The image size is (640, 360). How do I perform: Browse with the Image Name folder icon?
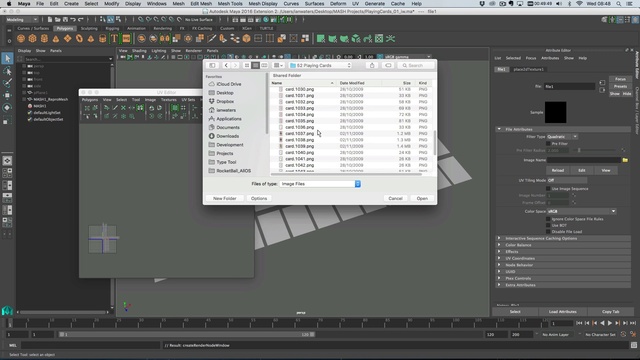point(625,160)
